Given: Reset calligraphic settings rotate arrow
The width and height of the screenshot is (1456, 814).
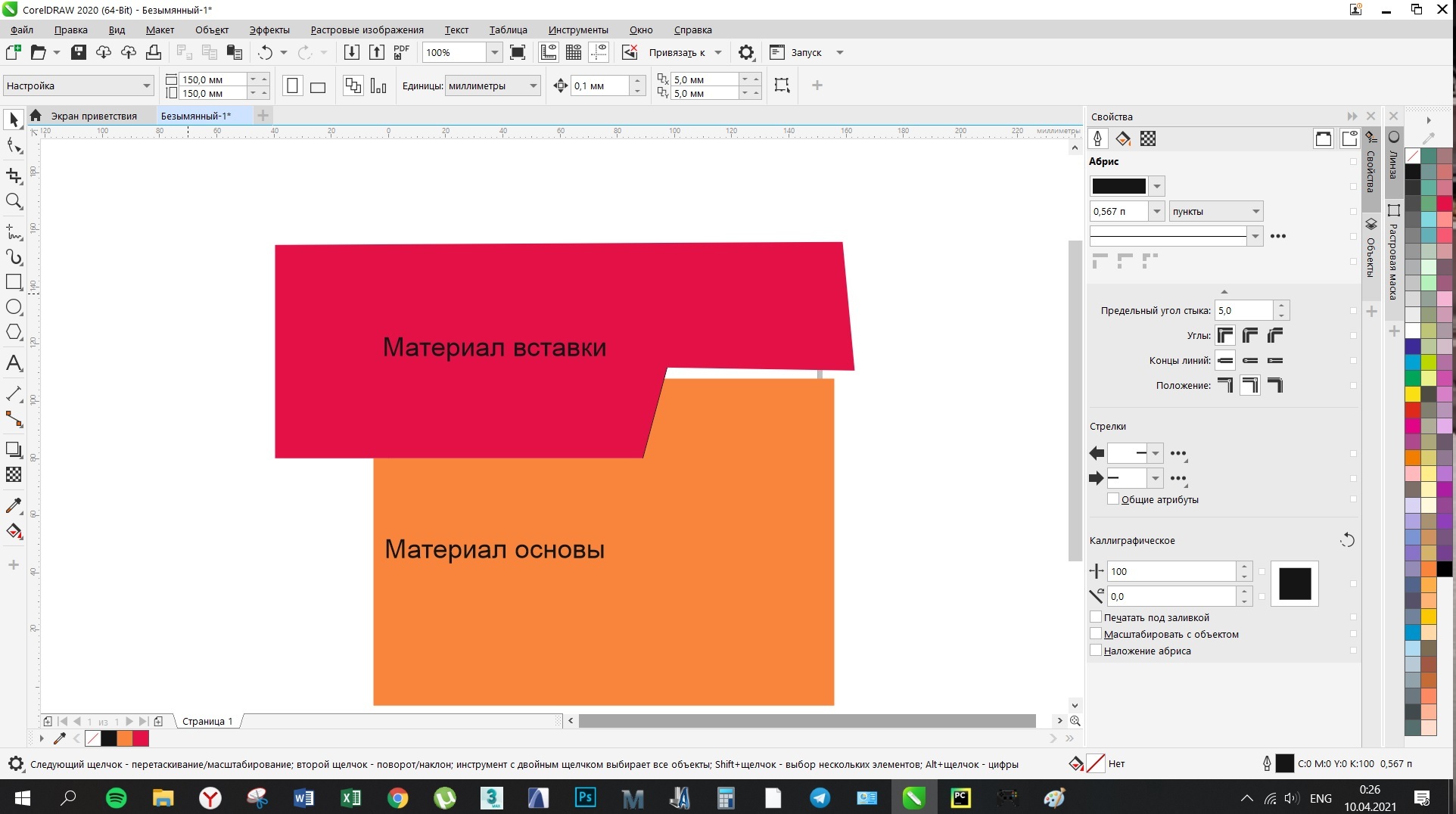Looking at the screenshot, I should pyautogui.click(x=1347, y=540).
